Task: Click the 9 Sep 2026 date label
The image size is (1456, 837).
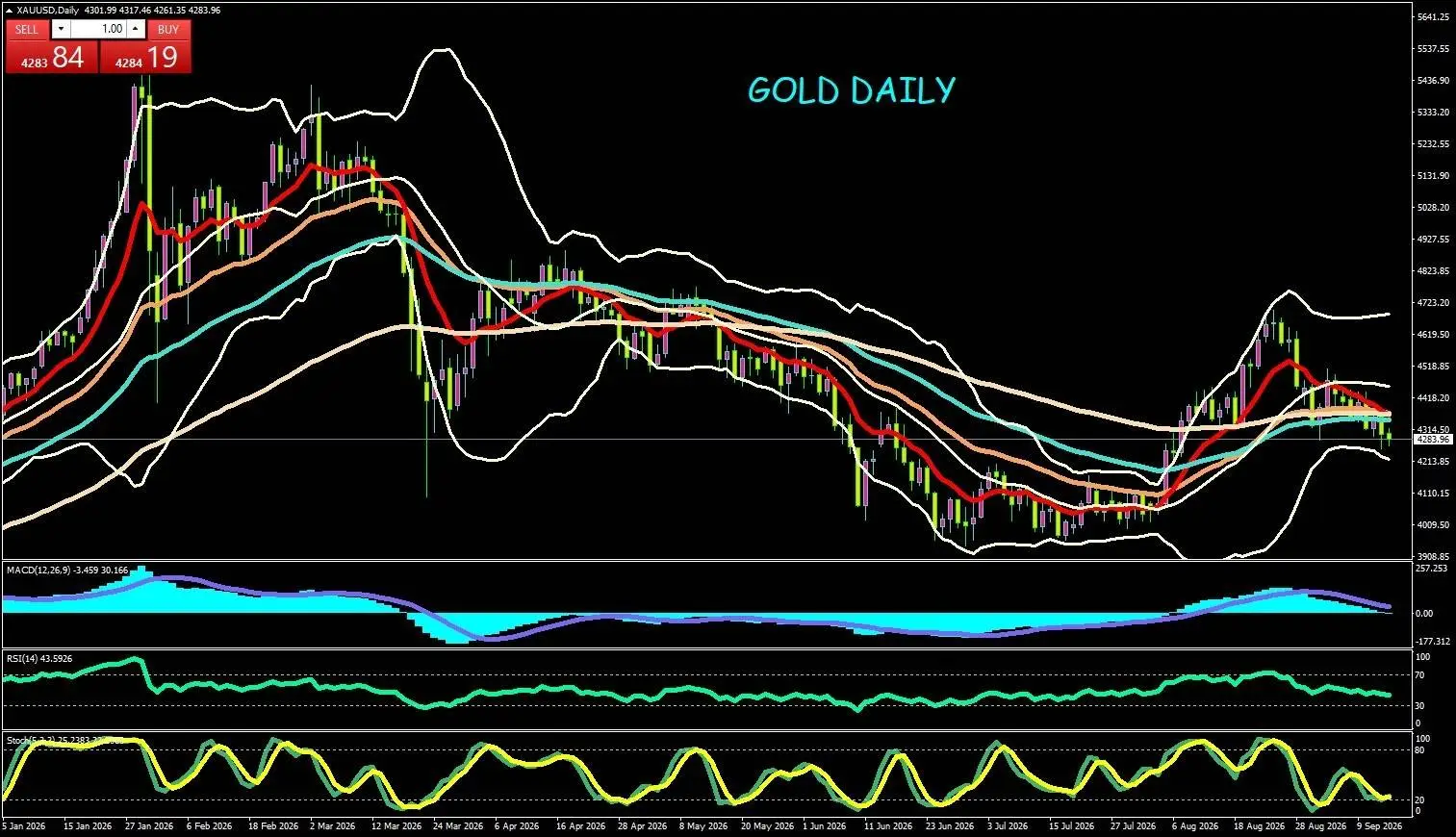Action: click(x=1379, y=826)
